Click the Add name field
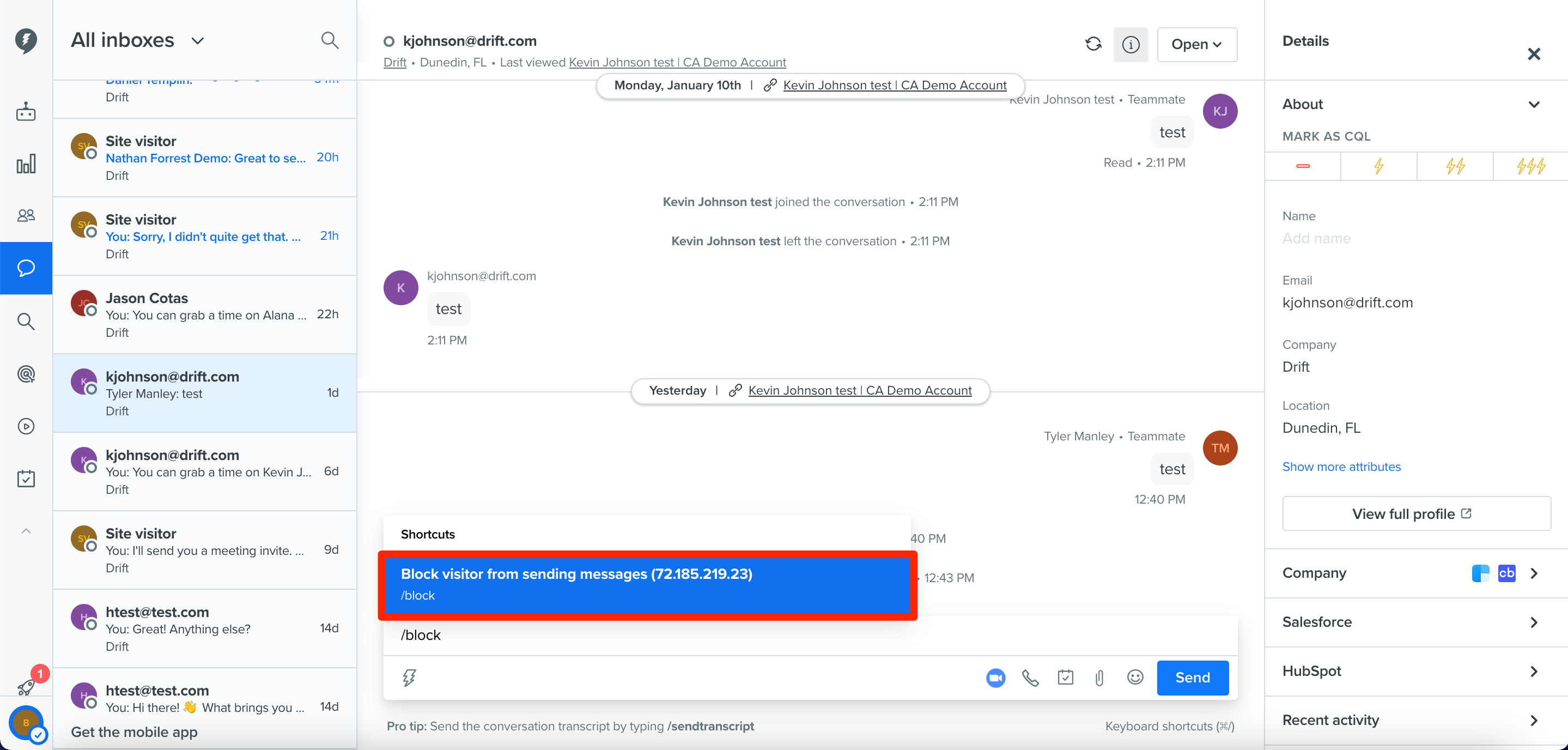 (x=1316, y=238)
